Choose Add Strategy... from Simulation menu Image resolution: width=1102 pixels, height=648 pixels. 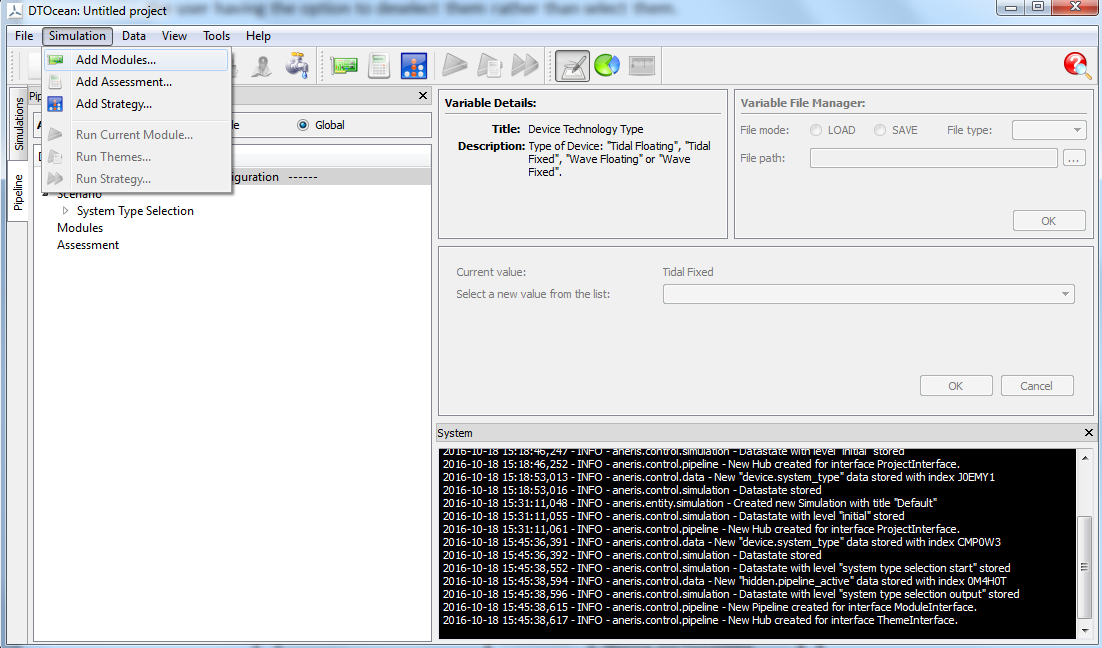(113, 104)
